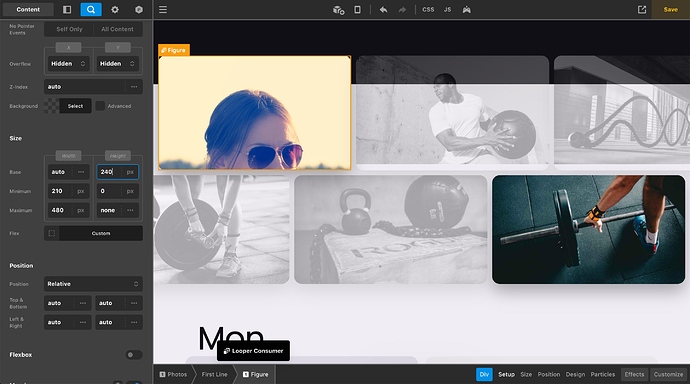Open the external preview icon
The width and height of the screenshot is (690, 384).
(x=642, y=9)
